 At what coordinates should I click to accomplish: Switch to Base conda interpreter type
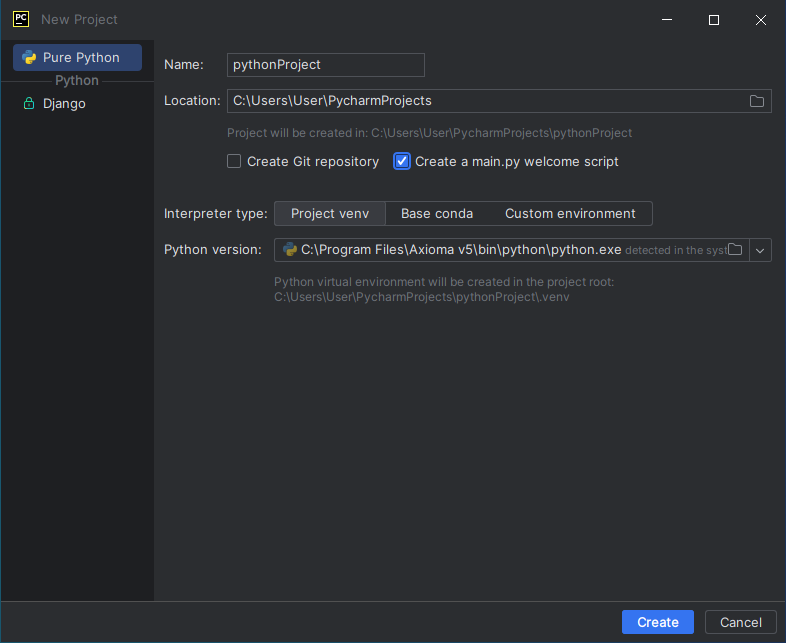click(x=436, y=213)
